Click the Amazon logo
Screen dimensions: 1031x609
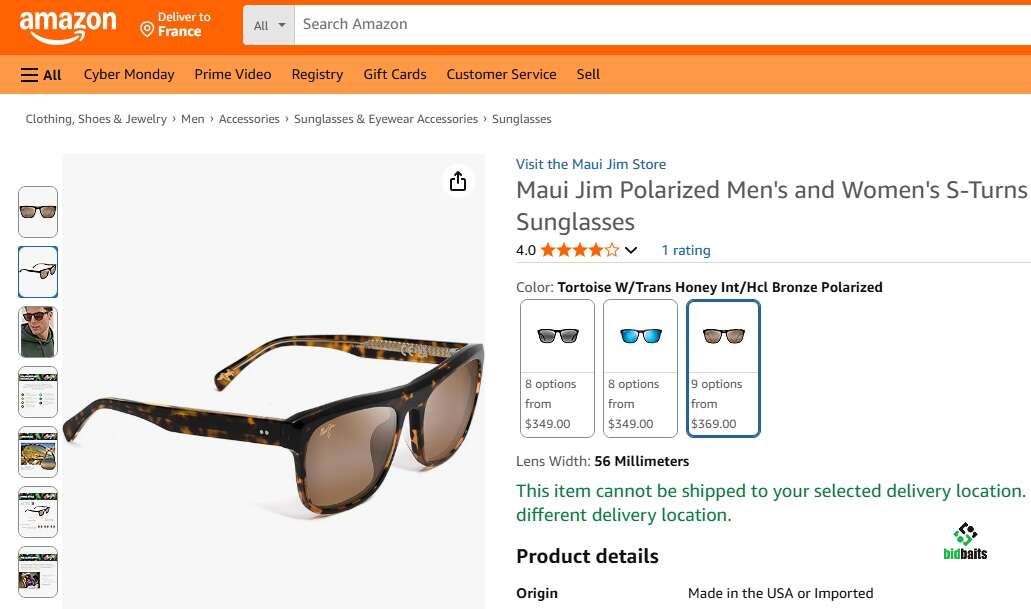67,25
